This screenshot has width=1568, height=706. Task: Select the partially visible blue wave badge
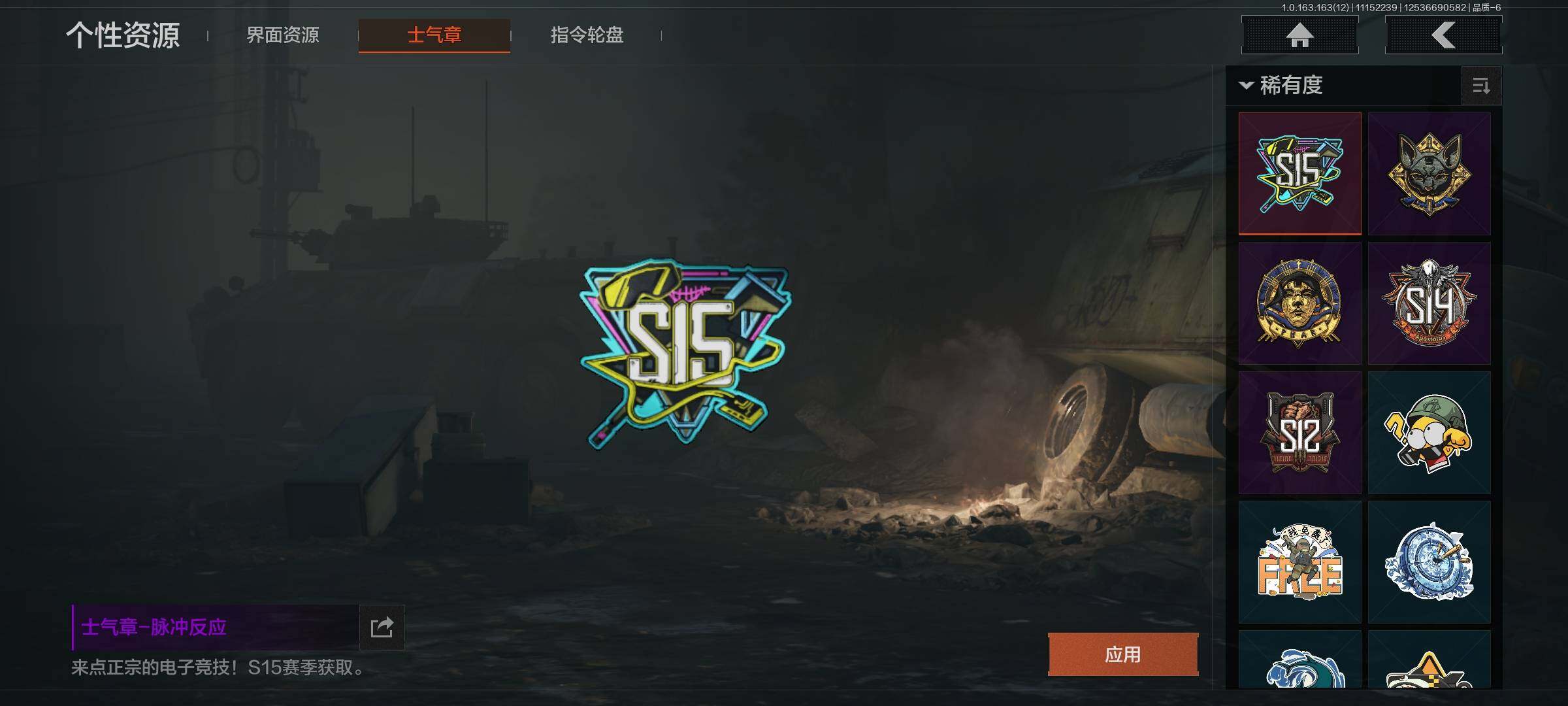(x=1299, y=659)
